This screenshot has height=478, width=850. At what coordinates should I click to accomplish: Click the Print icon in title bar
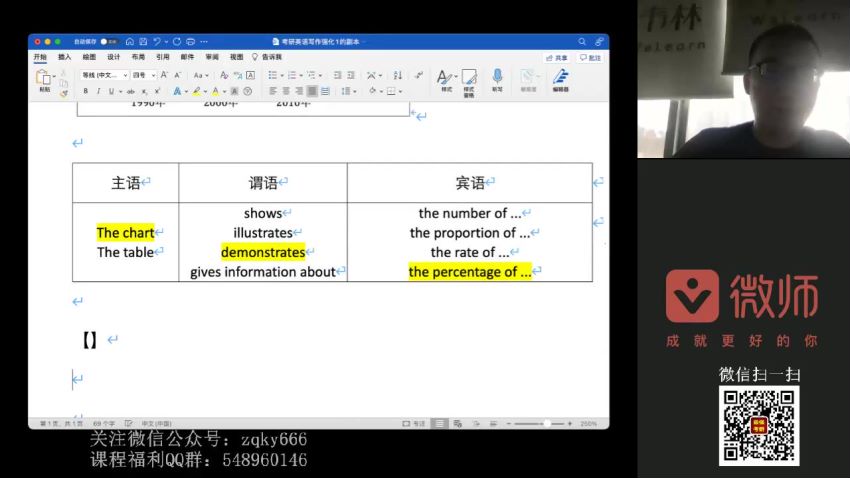pyautogui.click(x=190, y=42)
